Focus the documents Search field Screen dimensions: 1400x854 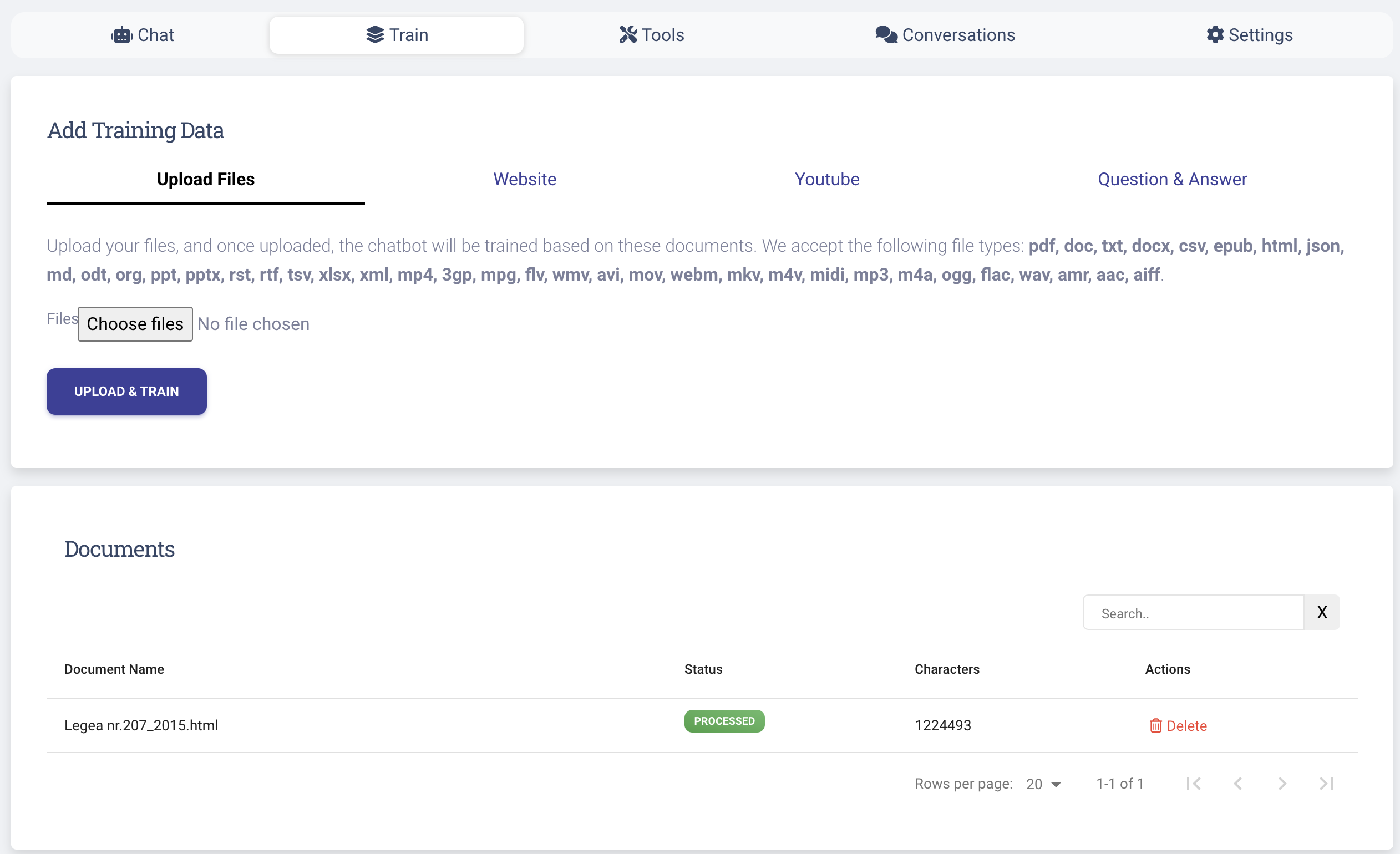tap(1193, 613)
